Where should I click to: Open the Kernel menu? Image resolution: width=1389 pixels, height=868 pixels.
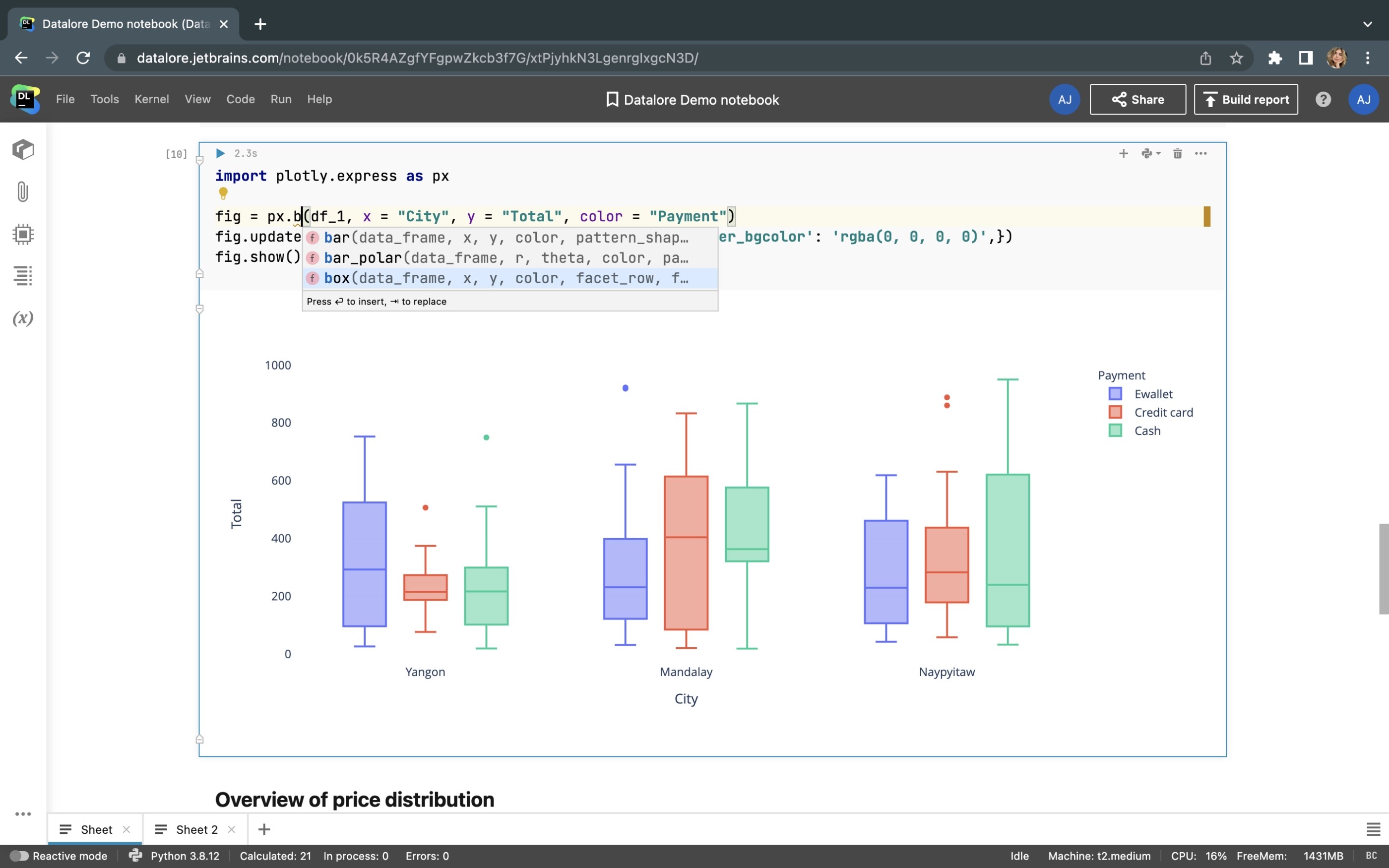(x=151, y=99)
